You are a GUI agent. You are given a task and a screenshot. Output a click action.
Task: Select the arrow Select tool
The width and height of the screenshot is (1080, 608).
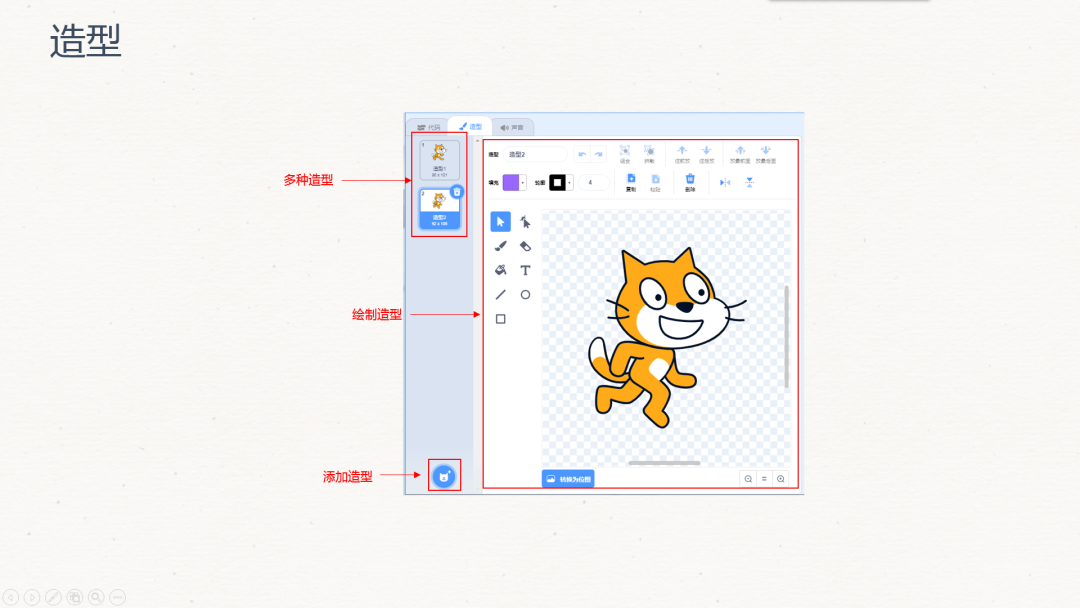point(501,222)
